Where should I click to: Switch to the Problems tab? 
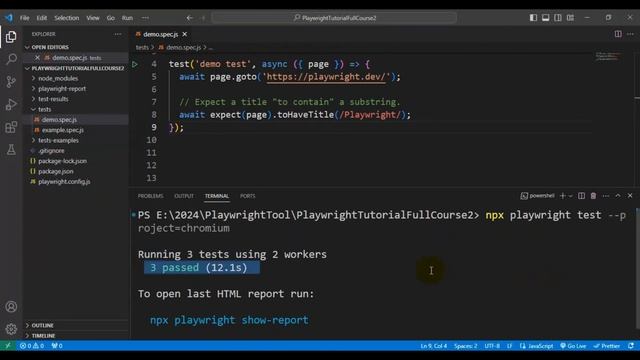coord(150,196)
